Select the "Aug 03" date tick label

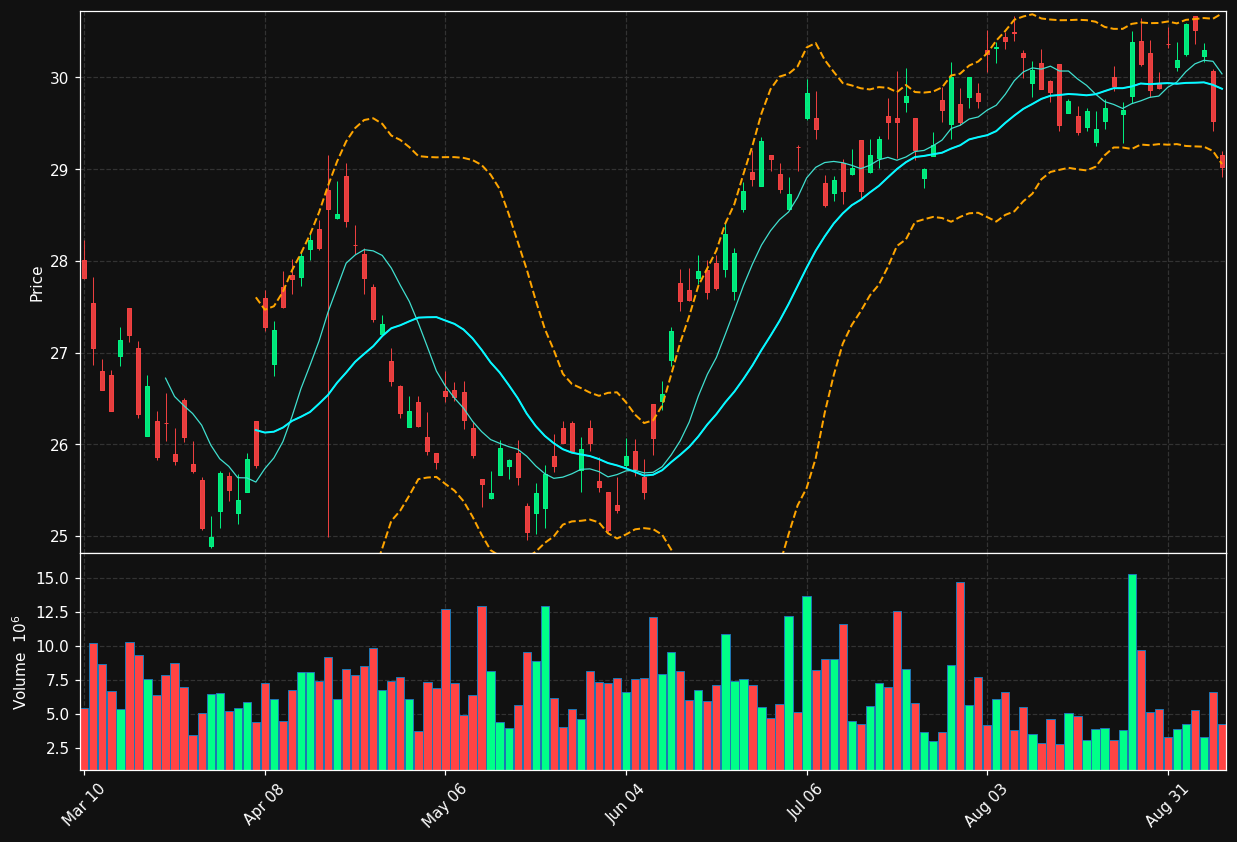click(x=987, y=806)
